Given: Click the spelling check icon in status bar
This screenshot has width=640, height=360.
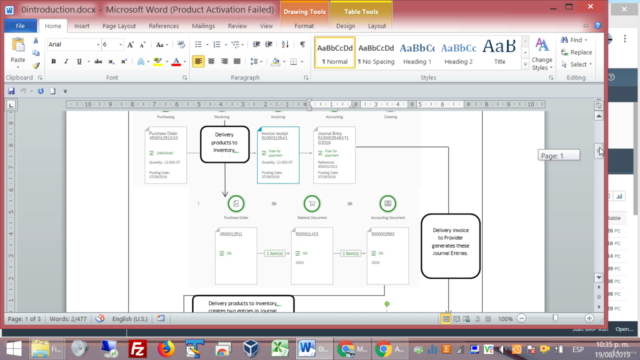Looking at the screenshot, I should point(100,319).
